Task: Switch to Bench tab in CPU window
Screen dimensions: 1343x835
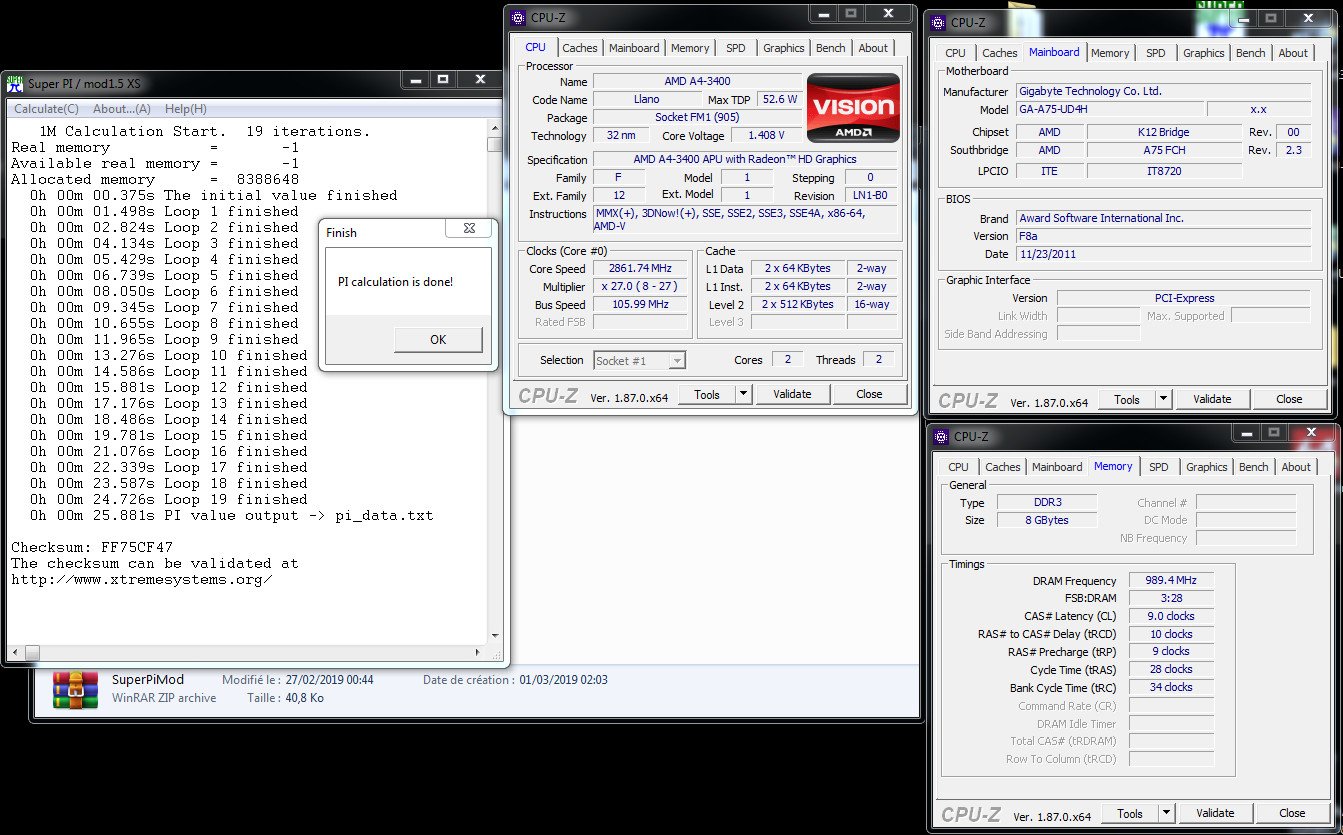Action: point(831,48)
